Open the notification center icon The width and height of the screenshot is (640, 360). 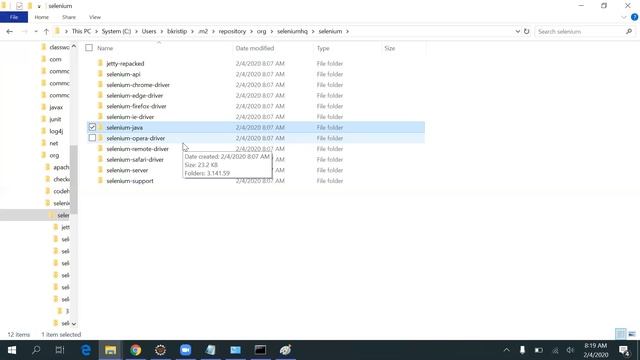point(624,350)
